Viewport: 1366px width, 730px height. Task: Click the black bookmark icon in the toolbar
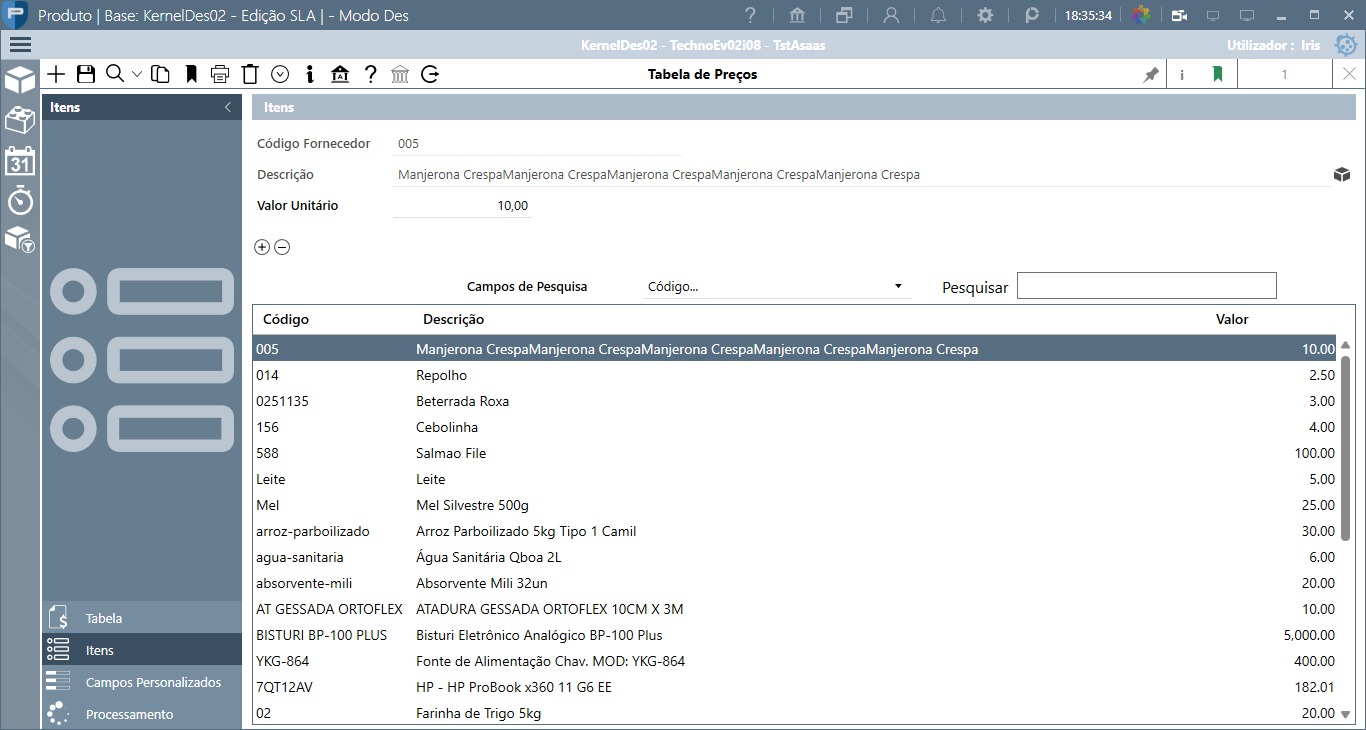pyautogui.click(x=191, y=74)
